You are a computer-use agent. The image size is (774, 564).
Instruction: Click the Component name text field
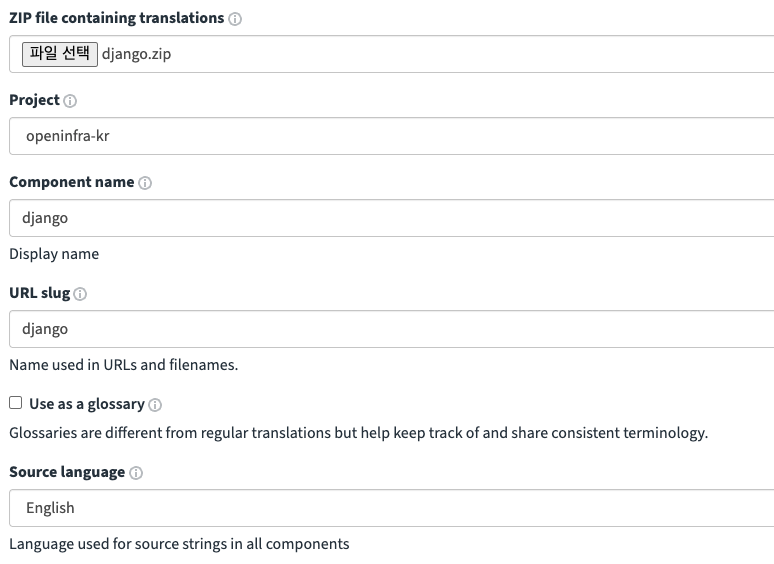click(390, 218)
